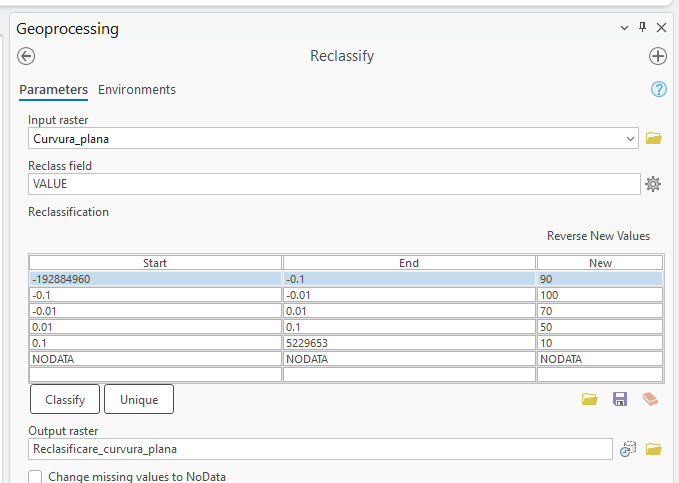This screenshot has height=483, width=679.
Task: Click the Classify button
Action: 65,399
